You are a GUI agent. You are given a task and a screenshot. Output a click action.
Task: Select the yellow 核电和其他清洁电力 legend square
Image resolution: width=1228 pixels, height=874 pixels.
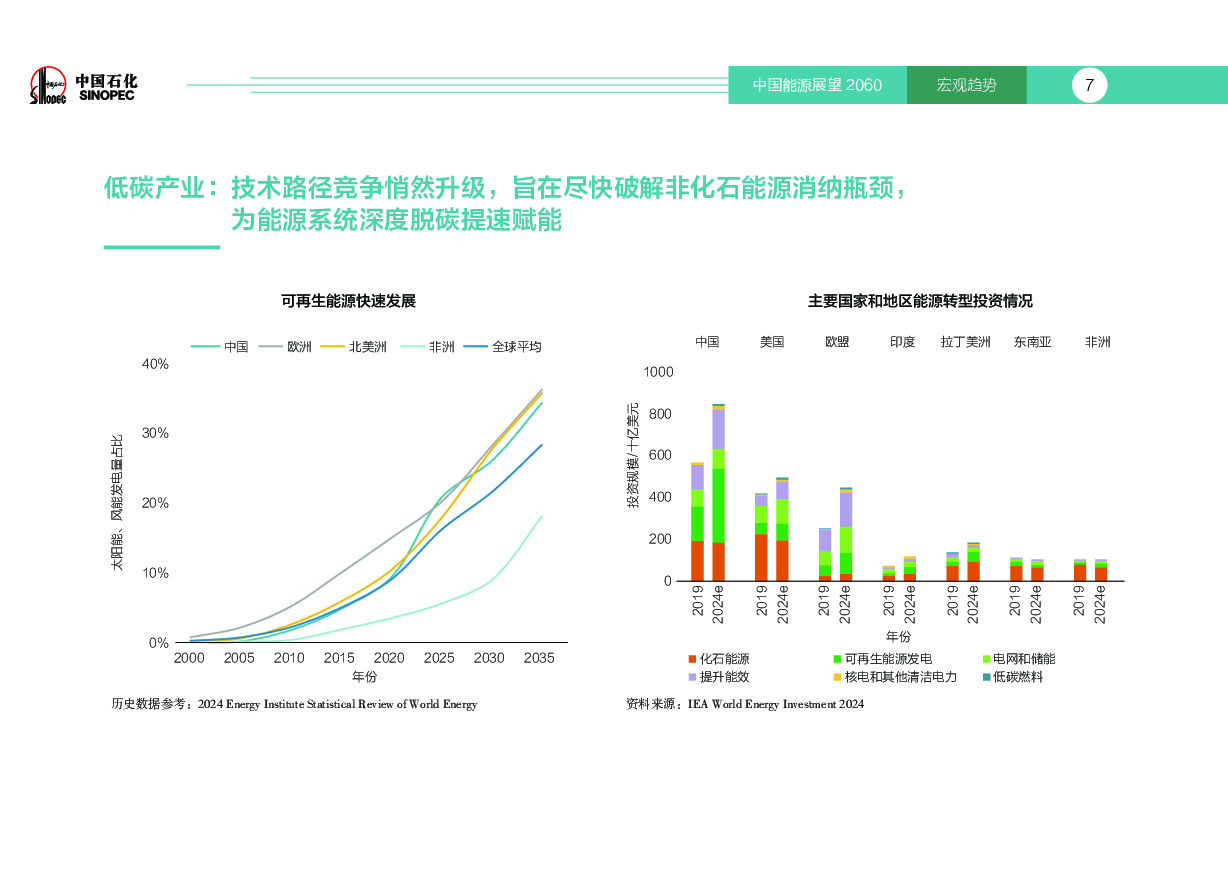tap(837, 677)
